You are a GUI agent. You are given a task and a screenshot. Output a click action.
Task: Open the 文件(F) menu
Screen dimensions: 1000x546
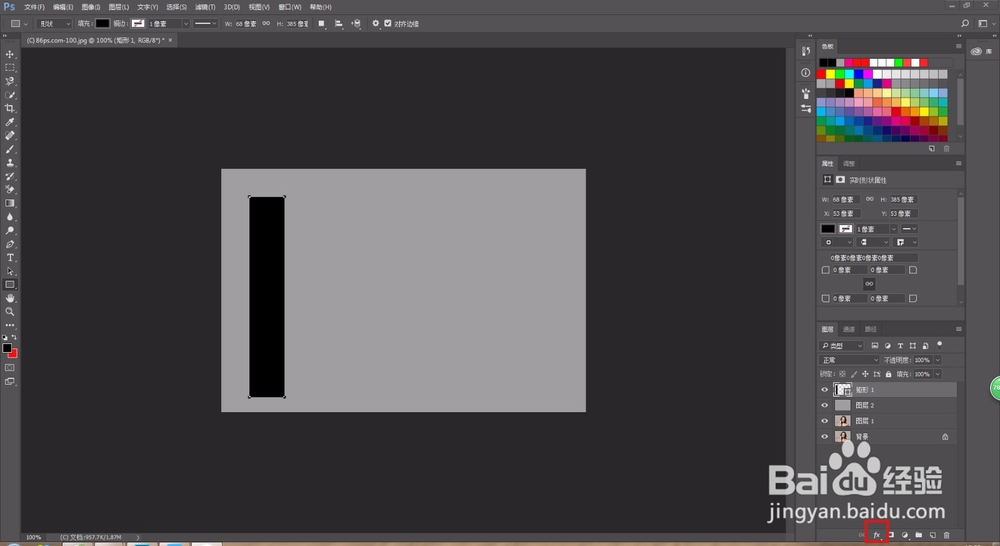[34, 7]
